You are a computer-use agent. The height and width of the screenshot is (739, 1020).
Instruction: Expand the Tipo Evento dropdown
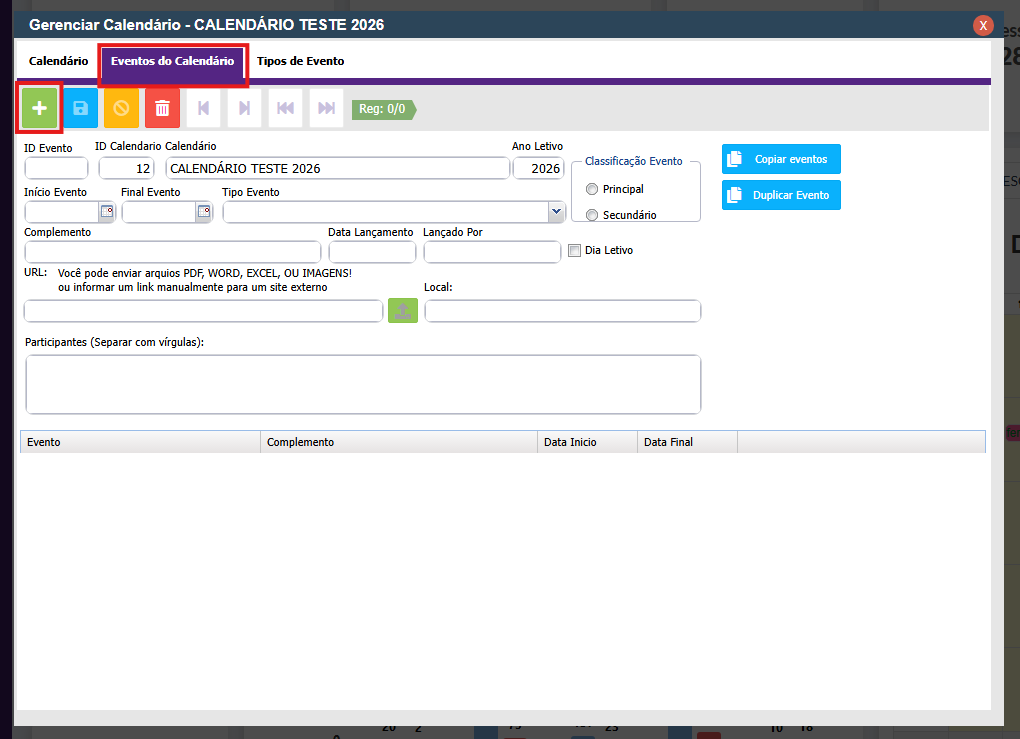[x=556, y=212]
